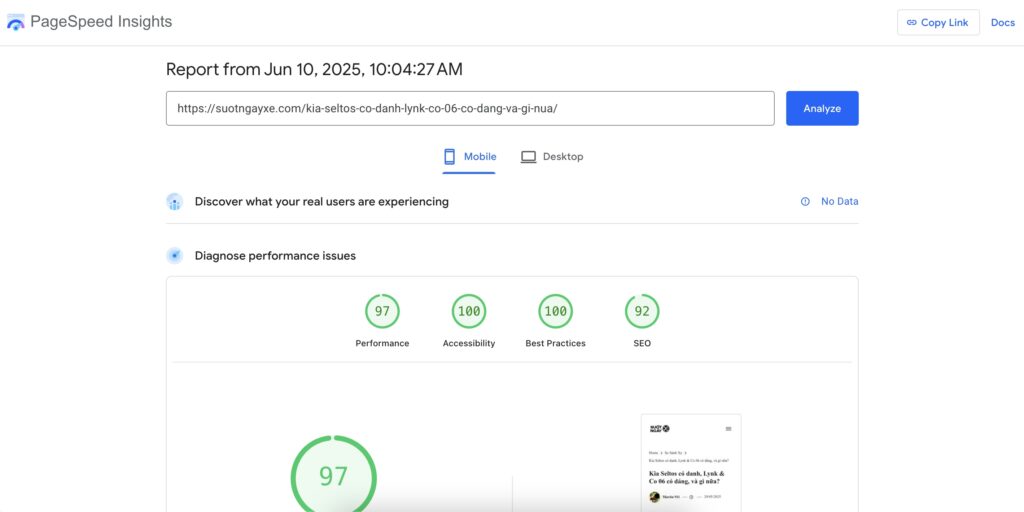The width and height of the screenshot is (1024, 512).
Task: Jump to the Best Practices score gauge
Action: tap(556, 312)
